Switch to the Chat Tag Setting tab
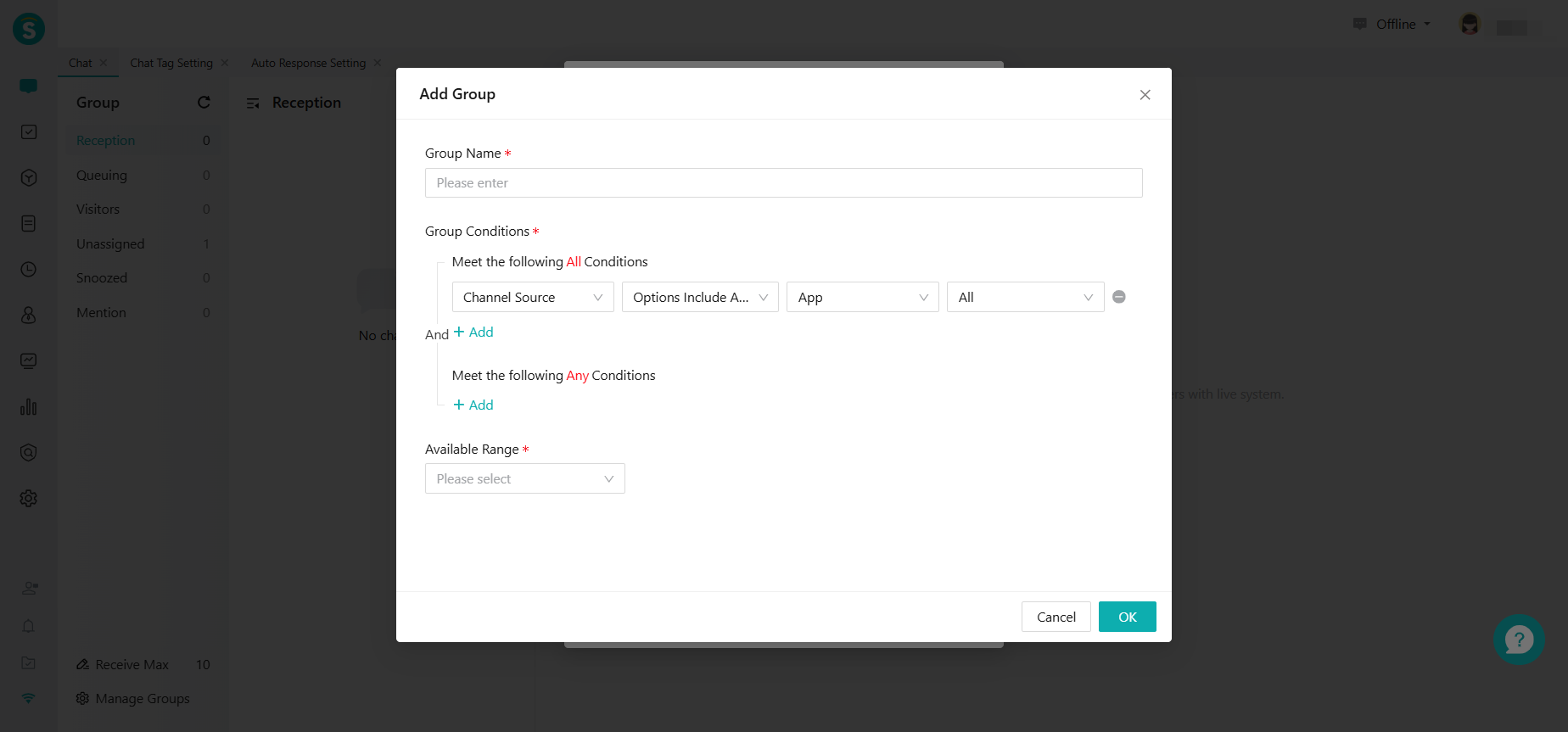 click(x=171, y=64)
